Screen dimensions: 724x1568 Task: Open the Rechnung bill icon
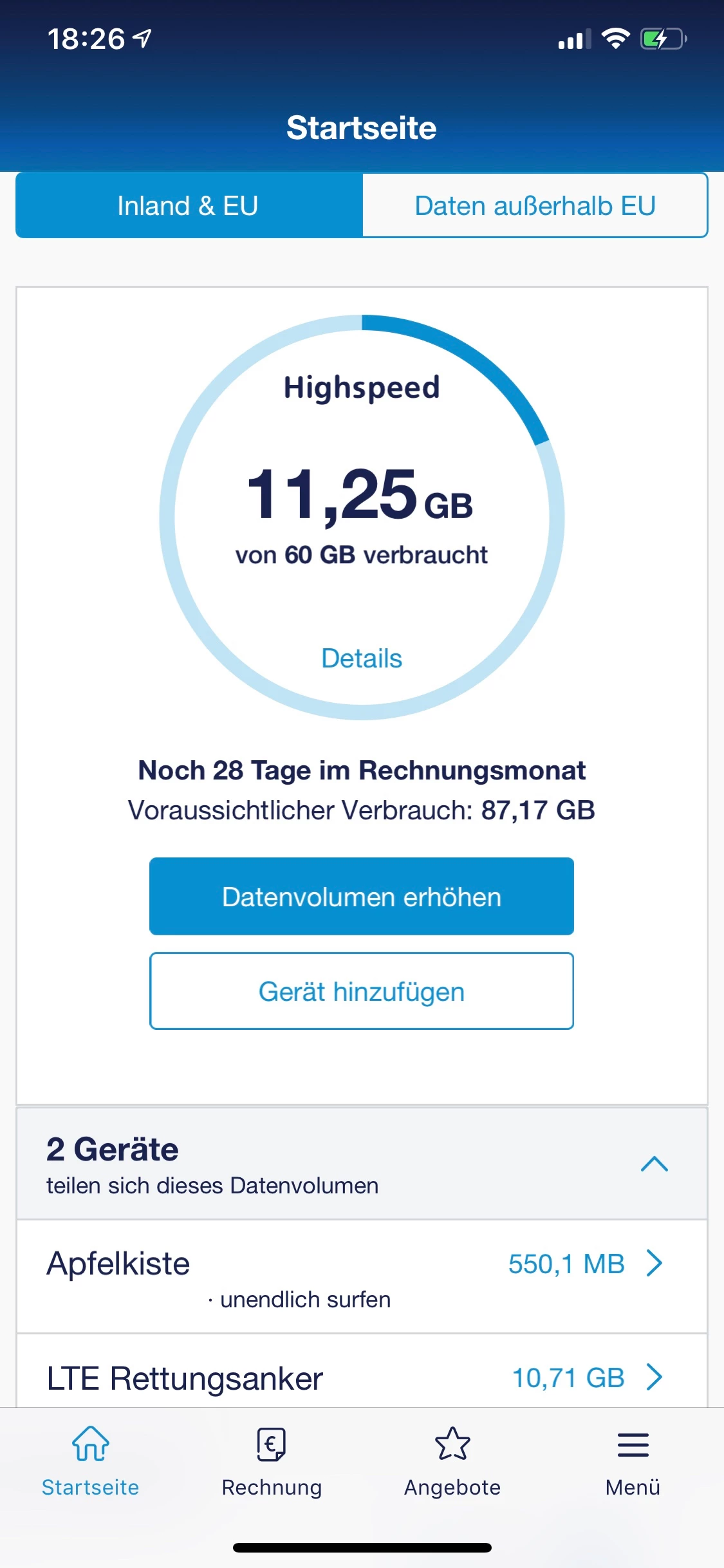tap(272, 1444)
